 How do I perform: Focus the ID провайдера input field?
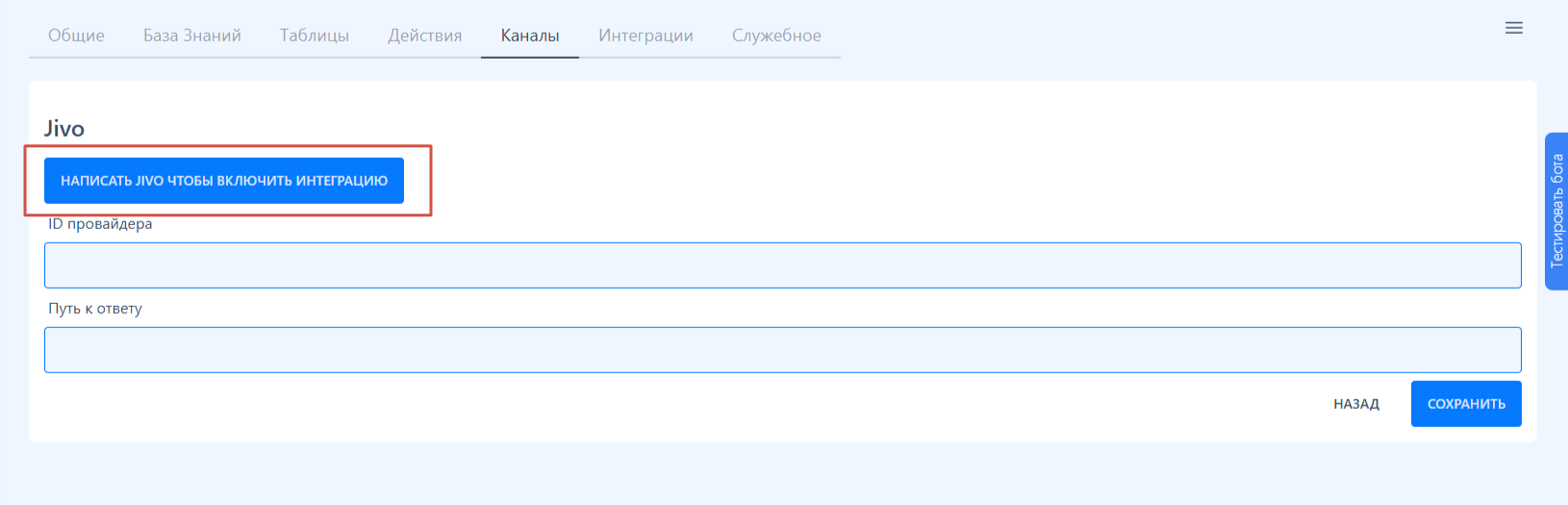pyautogui.click(x=783, y=265)
